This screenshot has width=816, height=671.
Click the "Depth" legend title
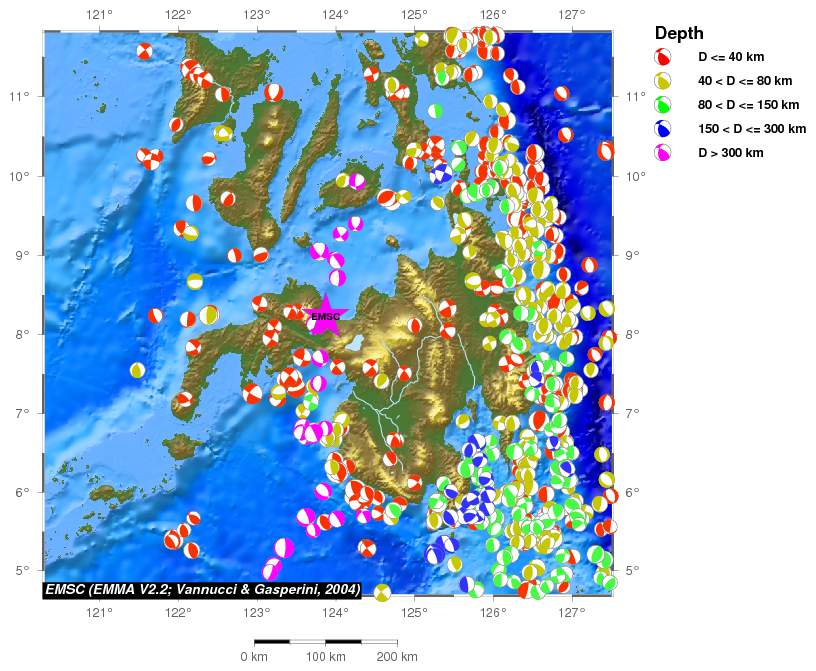click(679, 34)
